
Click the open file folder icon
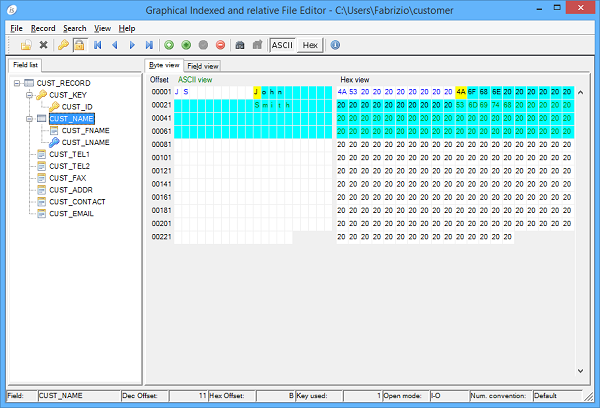pos(26,45)
